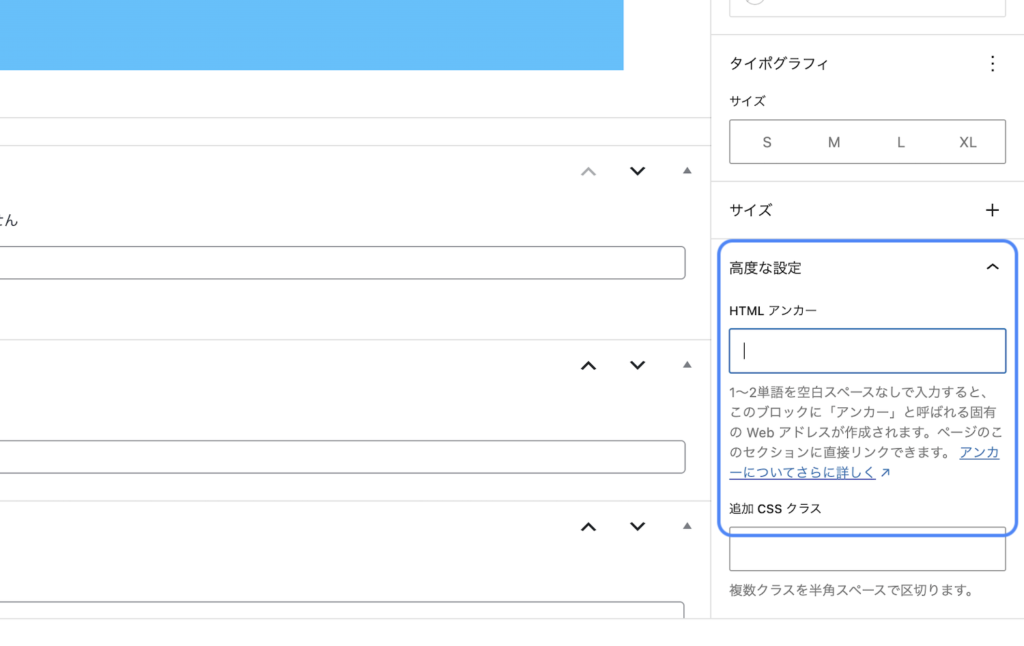Click the triangle icon on the first block
The image size is (1024, 646).
(x=687, y=171)
